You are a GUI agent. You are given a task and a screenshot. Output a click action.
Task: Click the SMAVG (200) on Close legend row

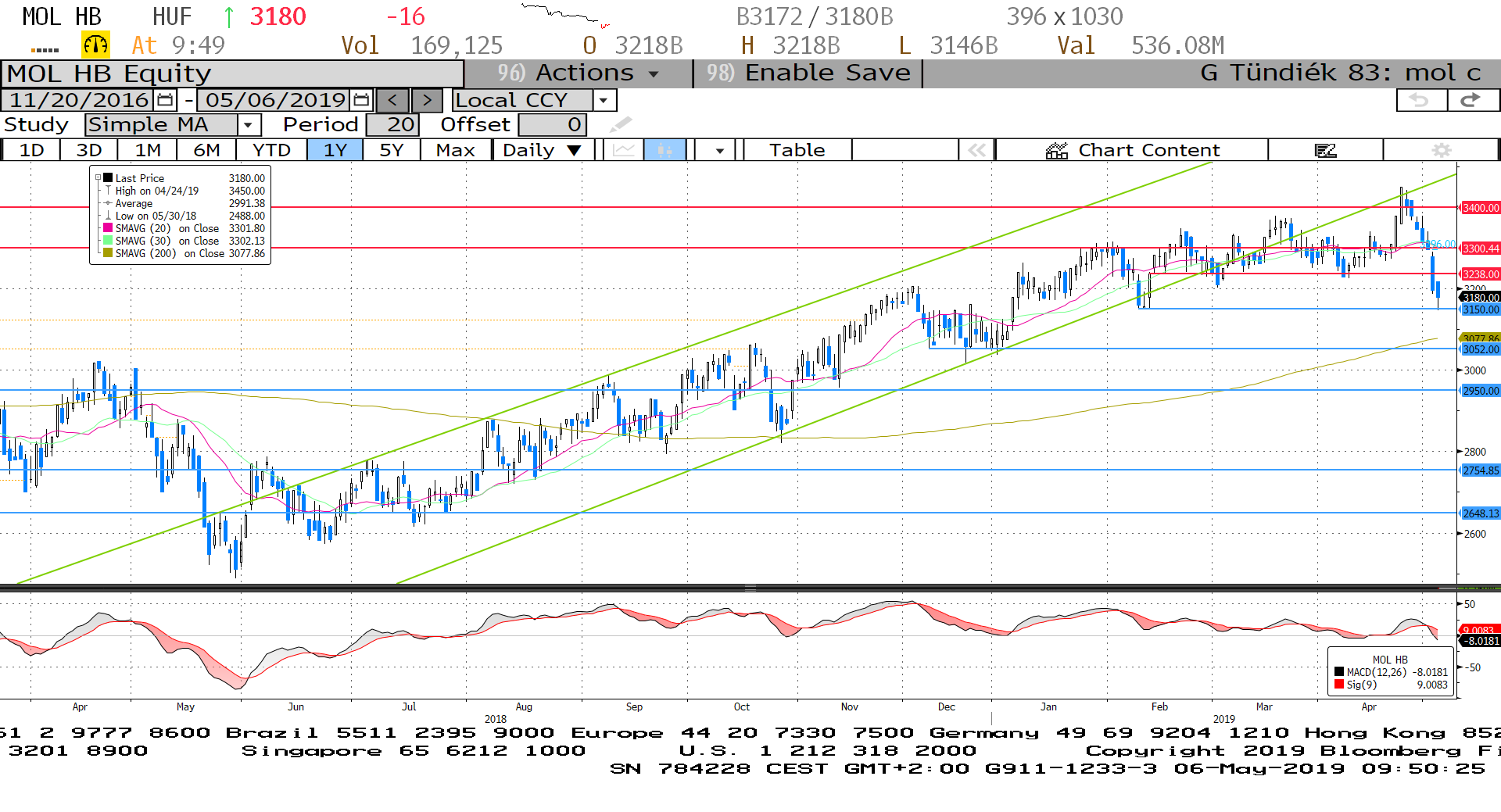184,253
